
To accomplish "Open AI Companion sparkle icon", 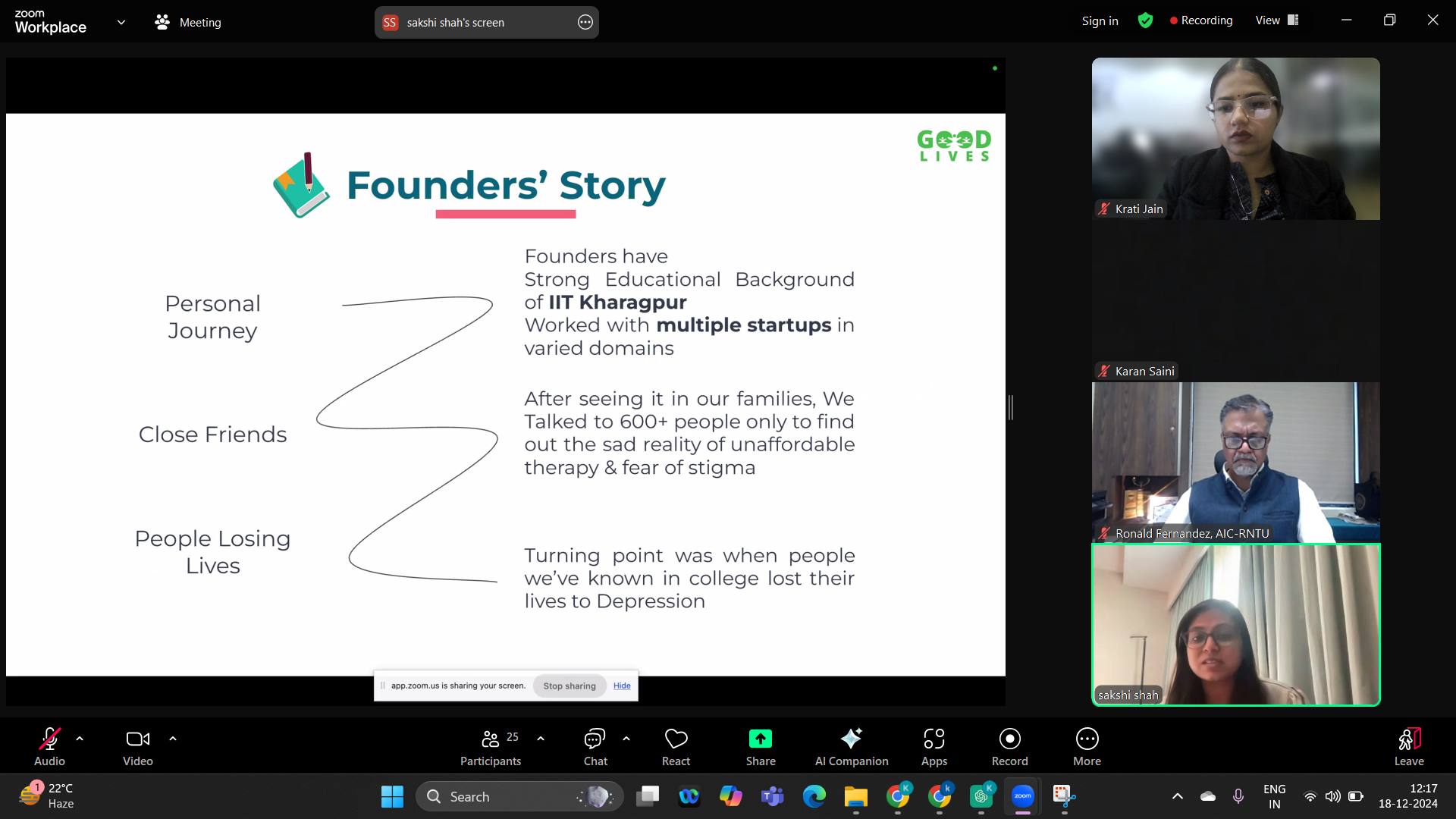I will coord(851,739).
